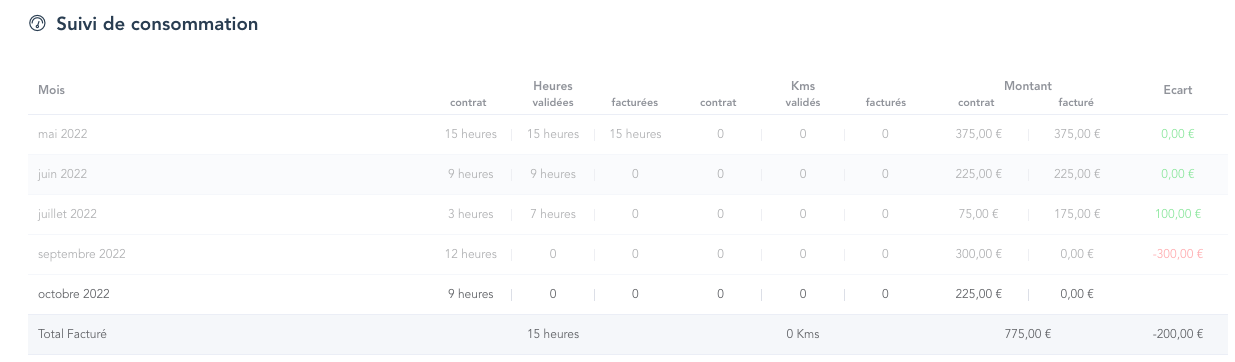Image resolution: width=1235 pixels, height=362 pixels.
Task: Click the red -300,00 € ecart value
Action: pos(1177,254)
